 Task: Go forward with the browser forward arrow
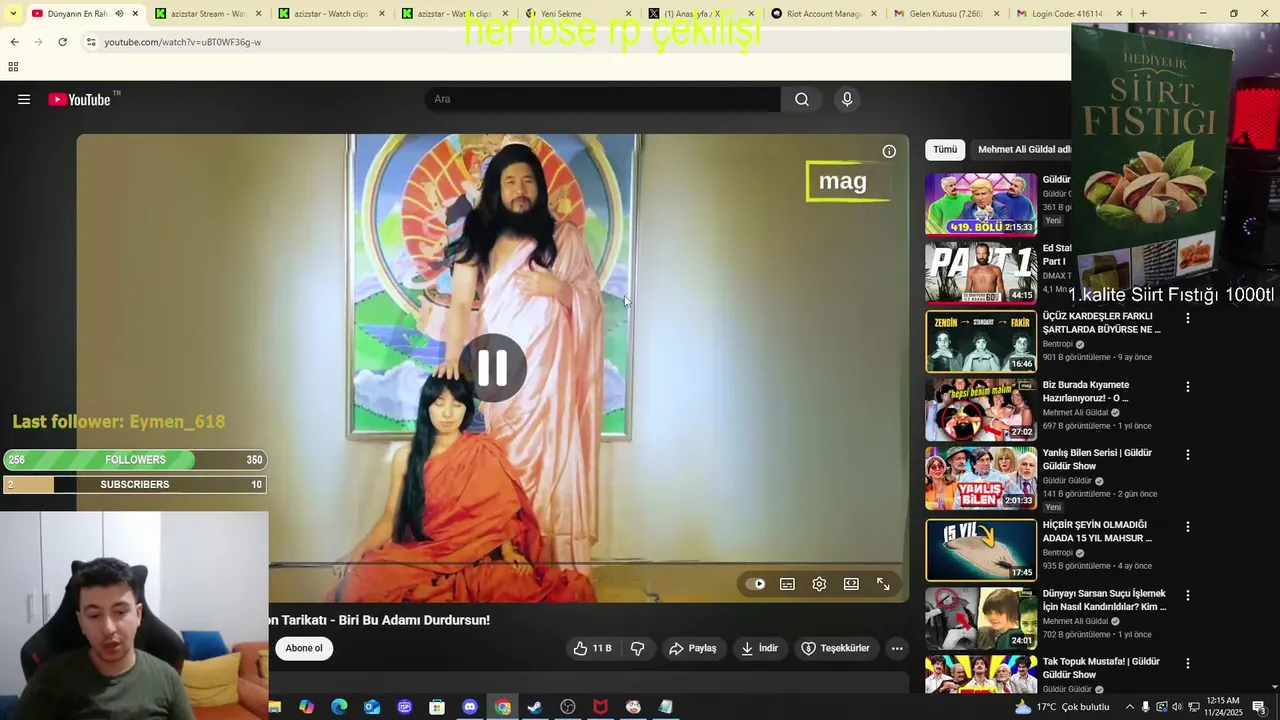point(38,42)
